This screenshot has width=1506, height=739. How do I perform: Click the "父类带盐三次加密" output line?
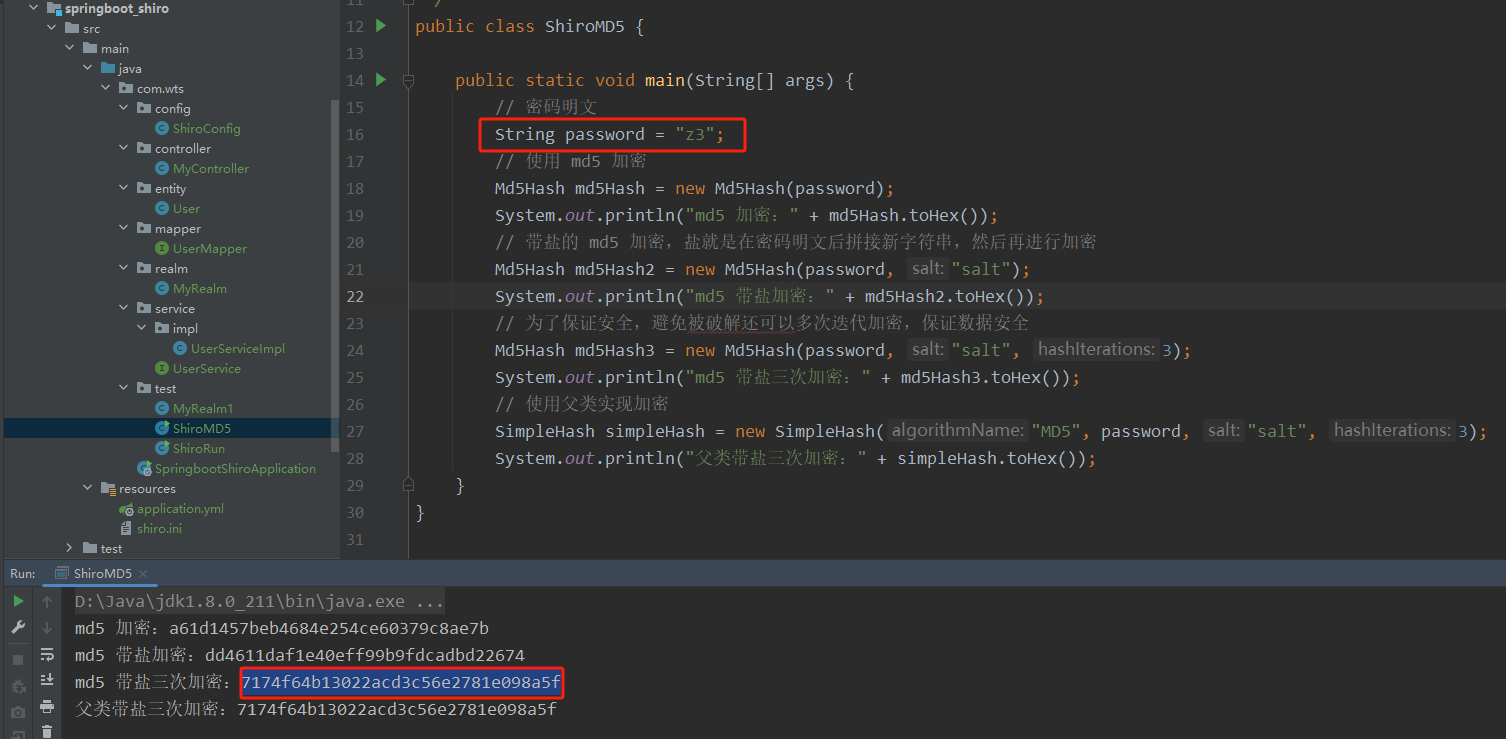pos(316,709)
